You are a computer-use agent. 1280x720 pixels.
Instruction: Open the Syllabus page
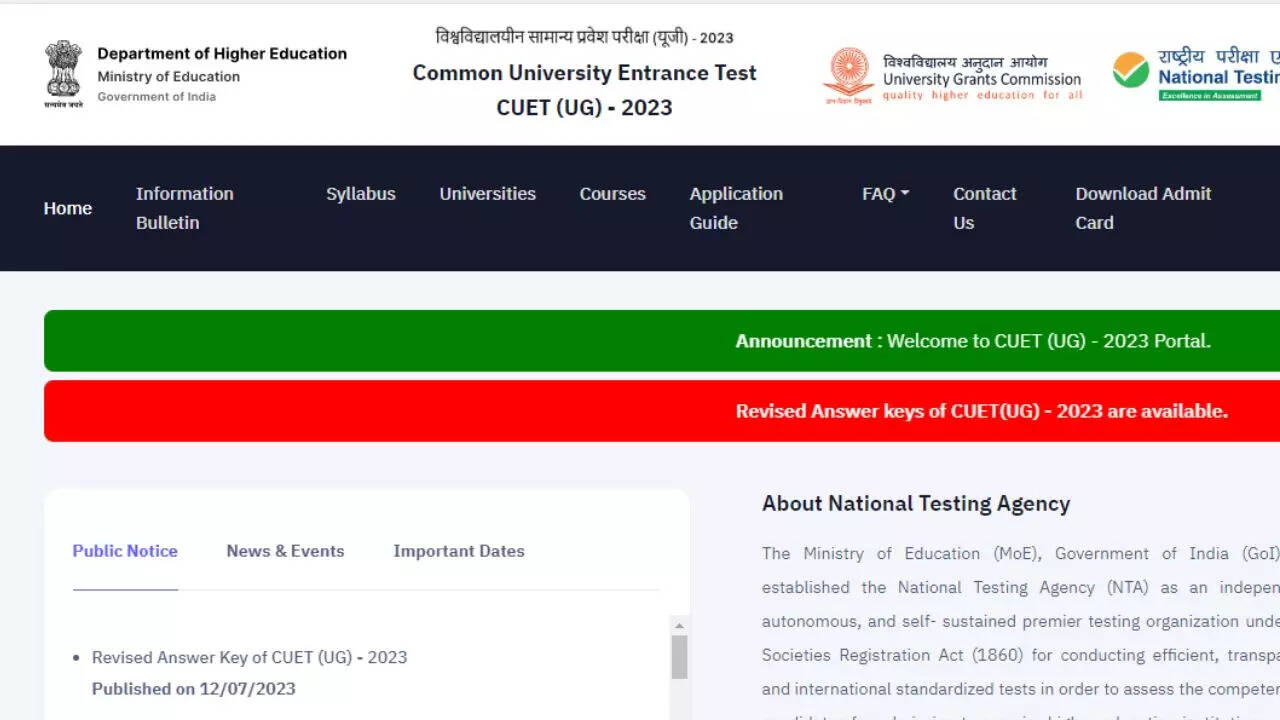(360, 194)
